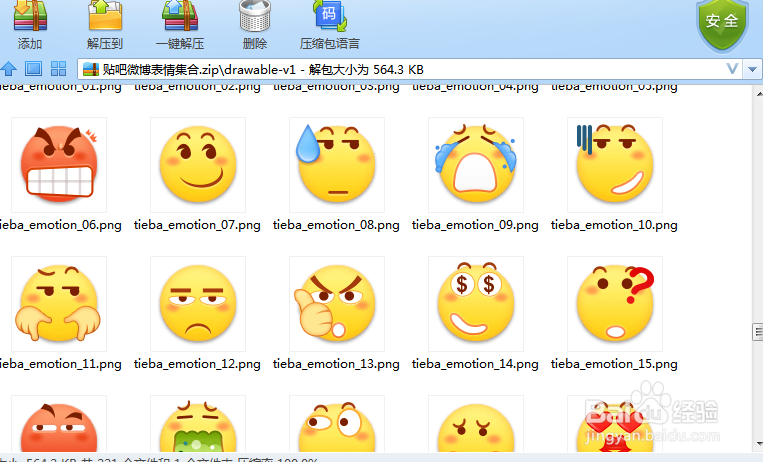Open the 压缩包语言 archive language tool
This screenshot has height=462, width=763.
(x=329, y=17)
